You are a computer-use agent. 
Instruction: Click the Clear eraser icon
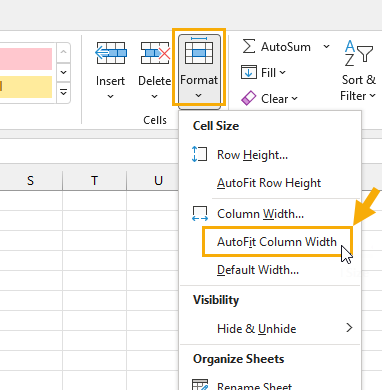pyautogui.click(x=249, y=98)
